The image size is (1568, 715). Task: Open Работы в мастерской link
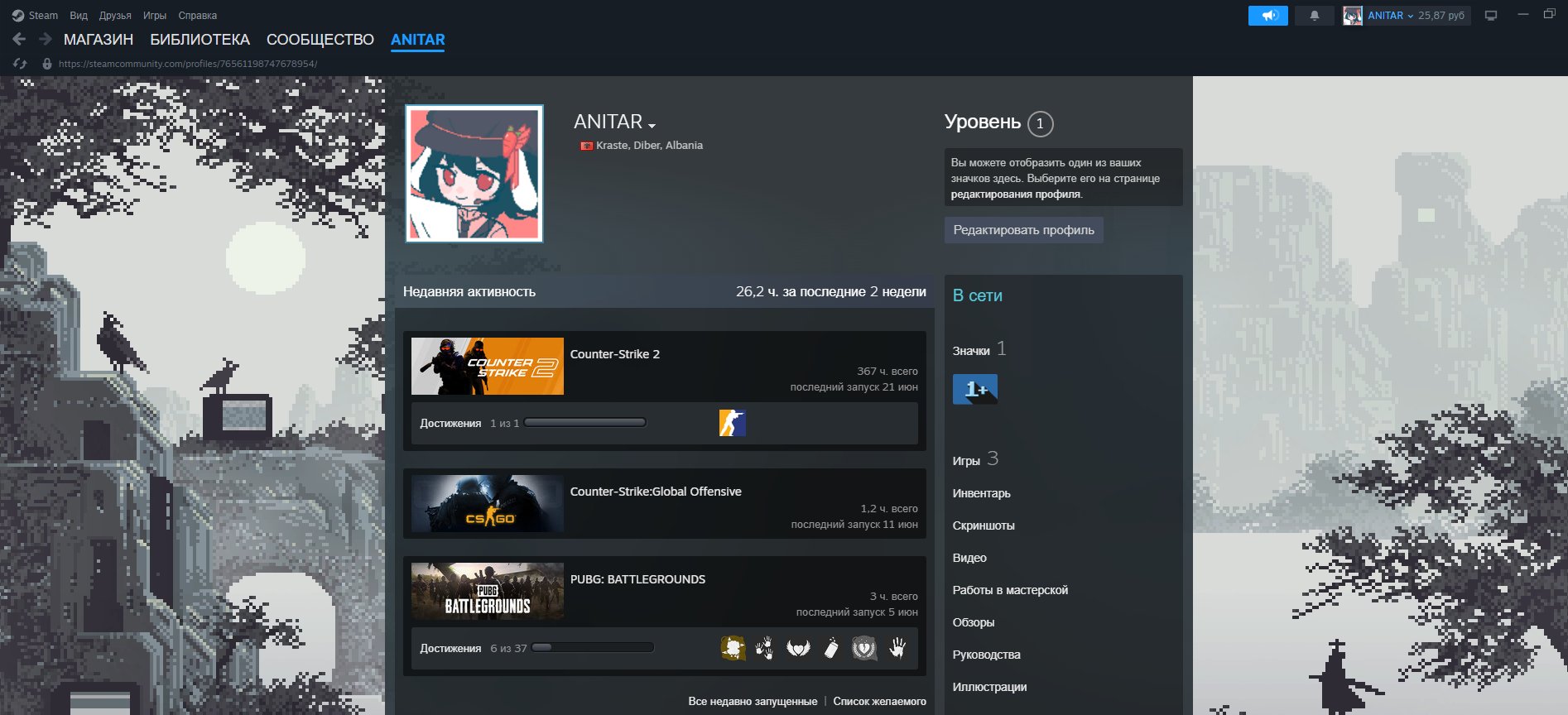point(1010,590)
